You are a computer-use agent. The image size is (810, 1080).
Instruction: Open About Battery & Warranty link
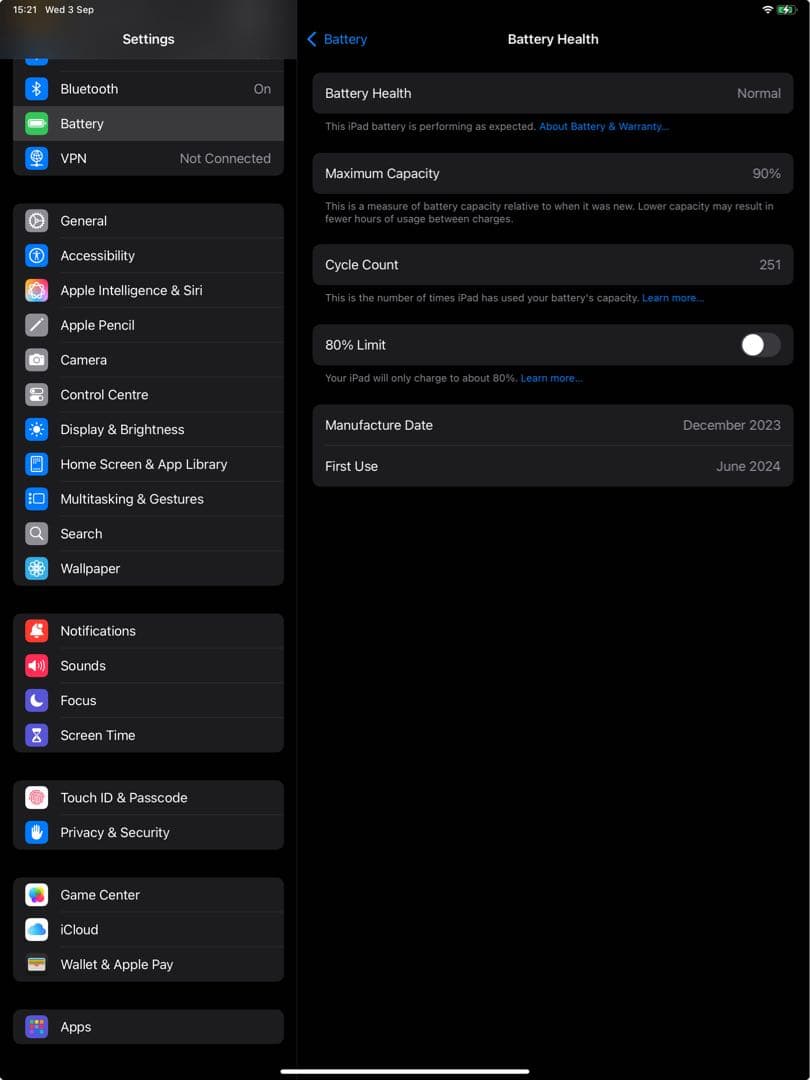click(x=604, y=126)
